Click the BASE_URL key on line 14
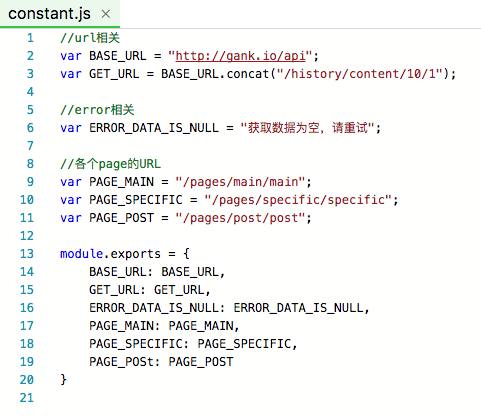This screenshot has width=481, height=418. click(x=118, y=272)
